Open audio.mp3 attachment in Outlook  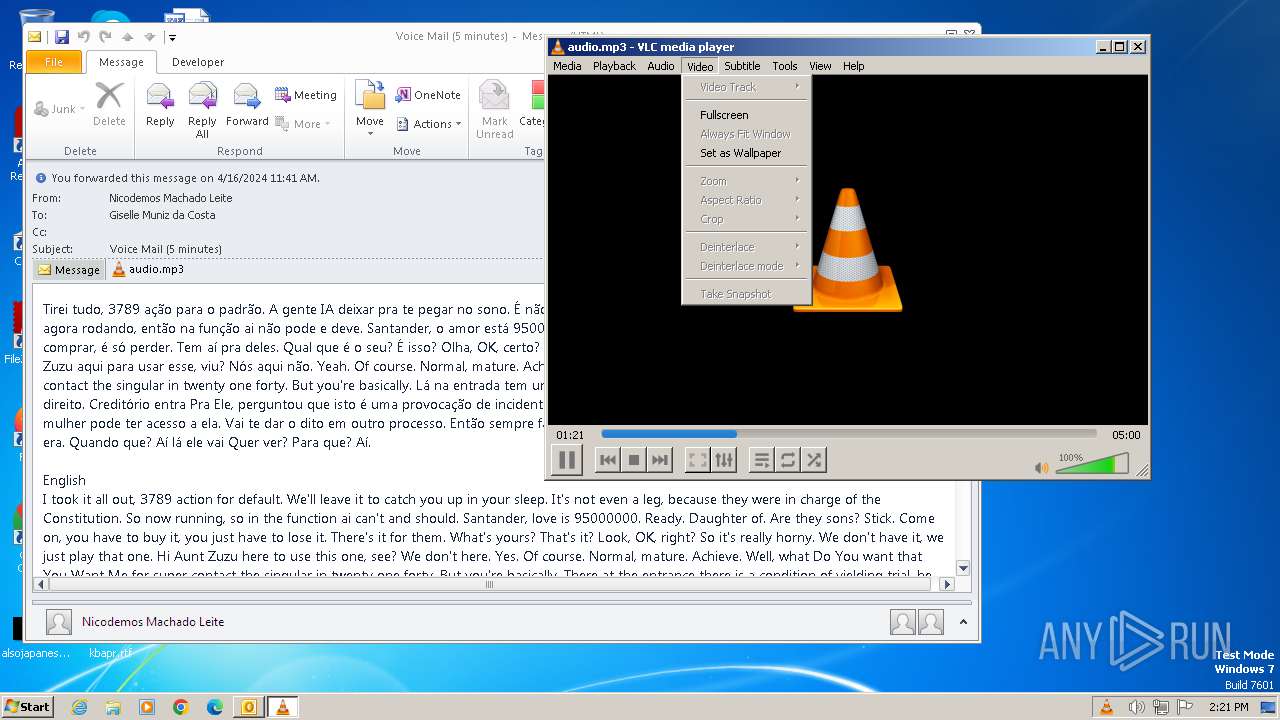pyautogui.click(x=148, y=269)
